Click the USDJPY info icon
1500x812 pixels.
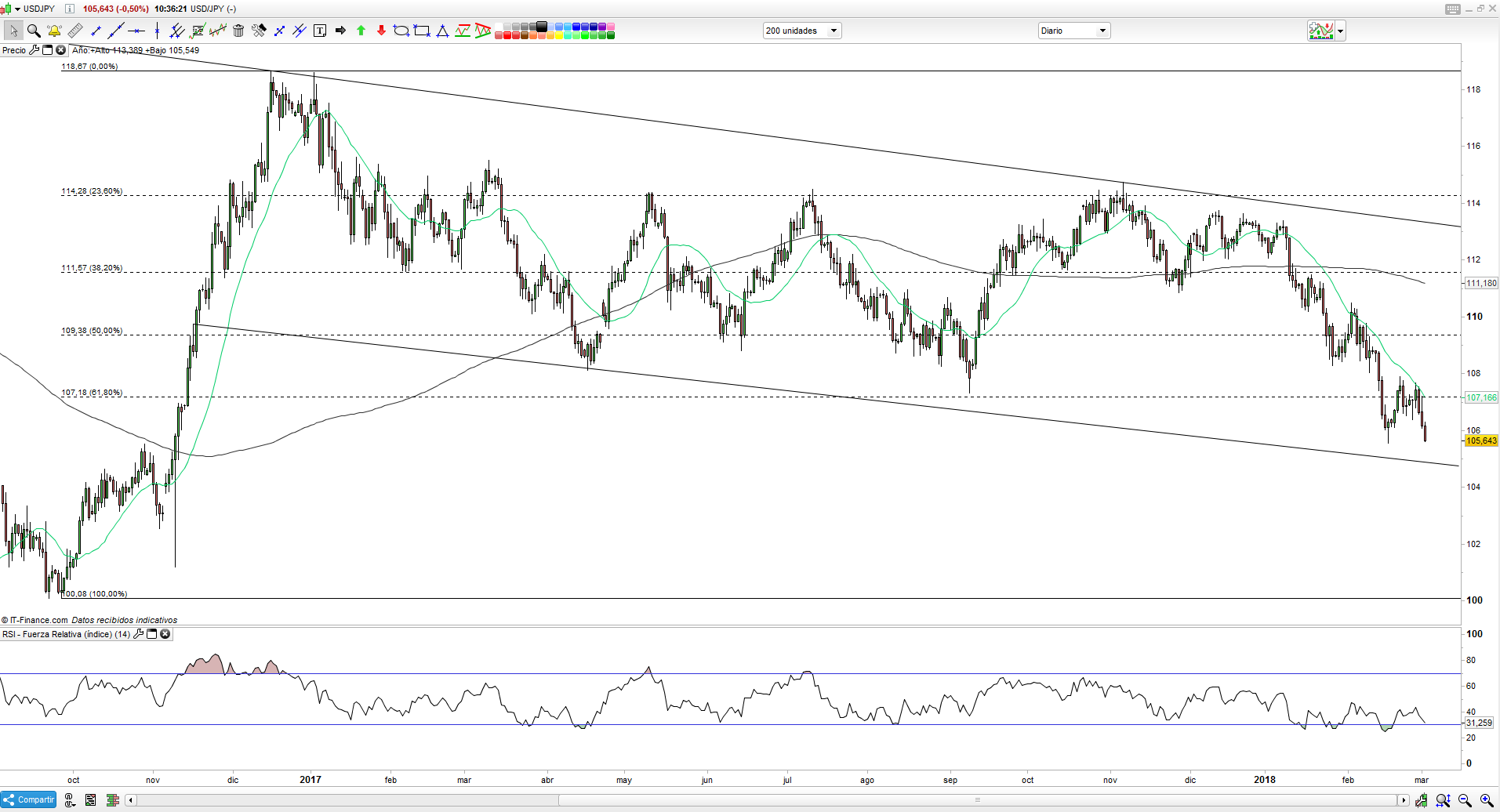click(x=69, y=9)
